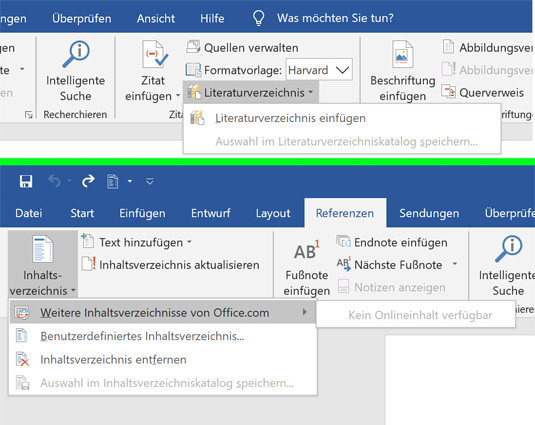Click the Endnote einfügen icon
The image size is (535, 425).
(x=343, y=241)
